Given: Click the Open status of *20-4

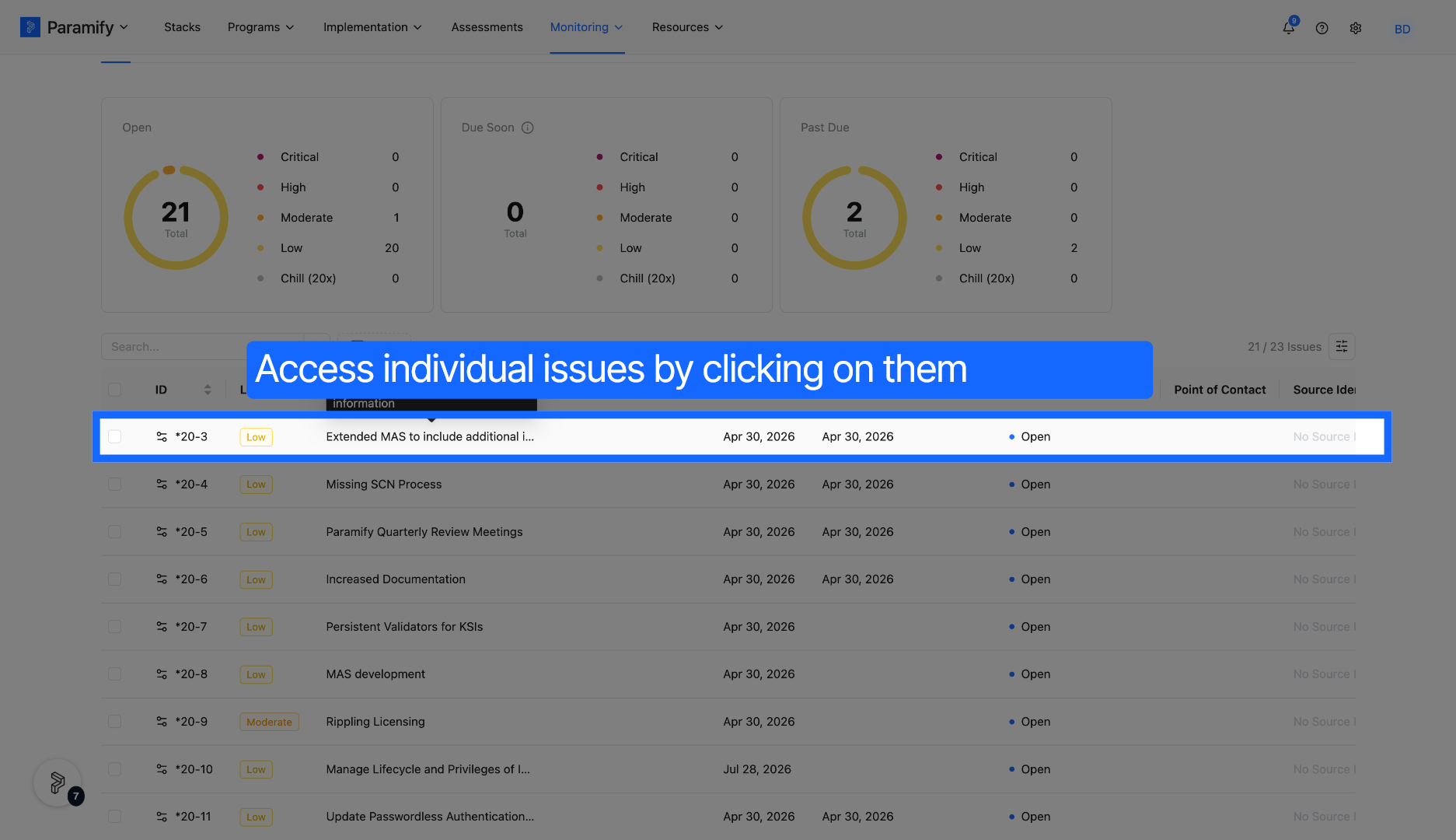Looking at the screenshot, I should tap(1029, 485).
